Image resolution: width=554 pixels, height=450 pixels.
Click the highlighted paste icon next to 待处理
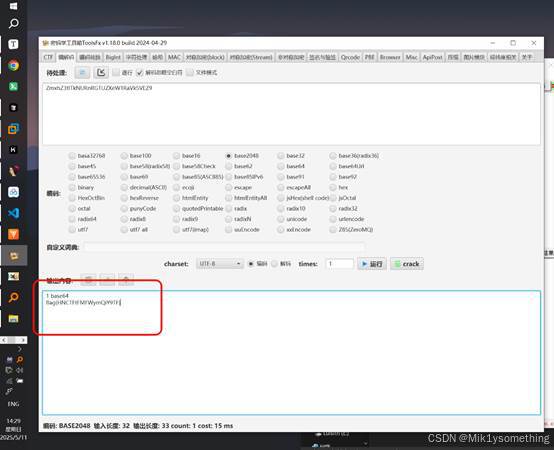[82, 72]
